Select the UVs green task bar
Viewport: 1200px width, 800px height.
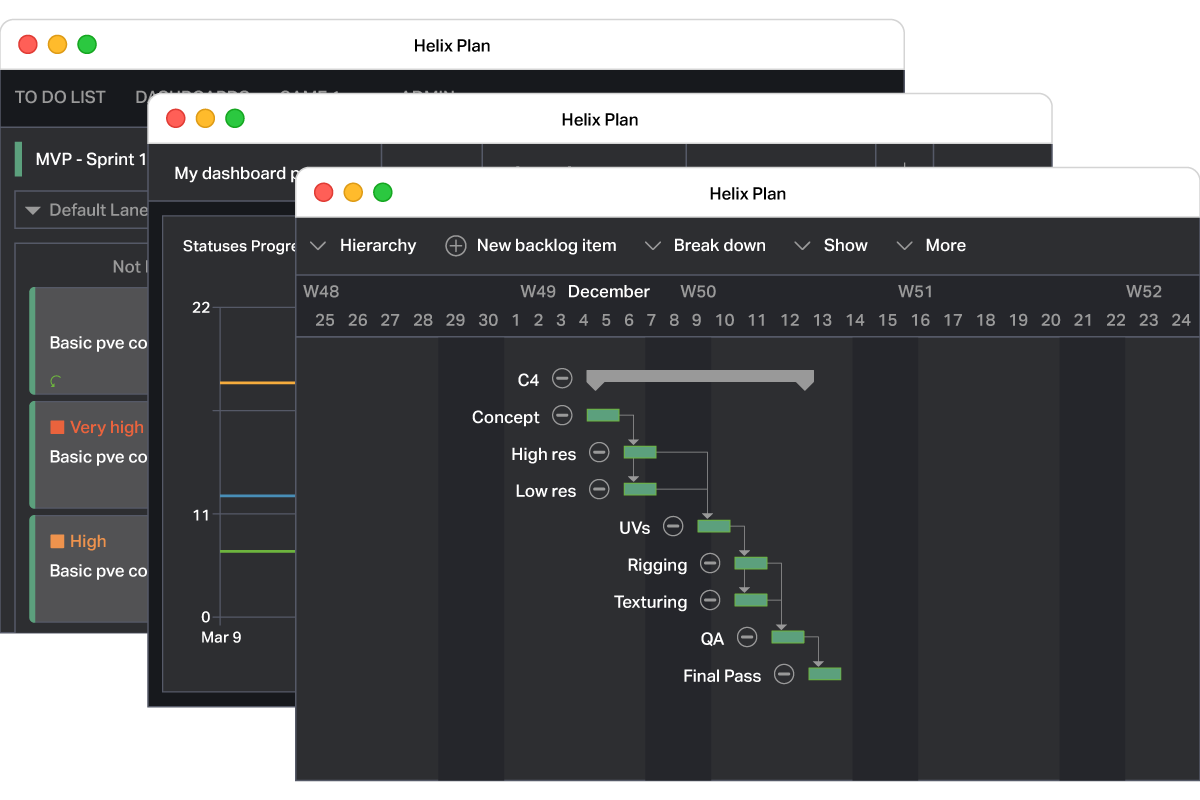(x=714, y=526)
